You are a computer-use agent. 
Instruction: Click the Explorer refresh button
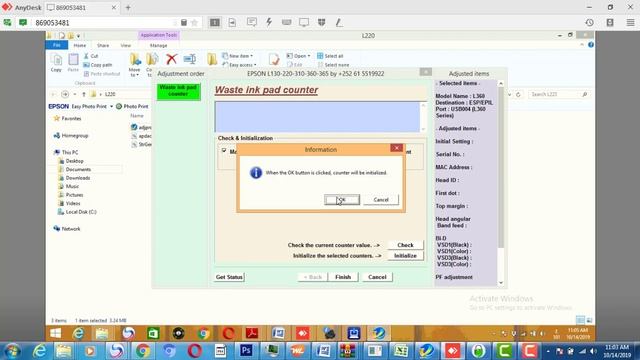(518, 94)
